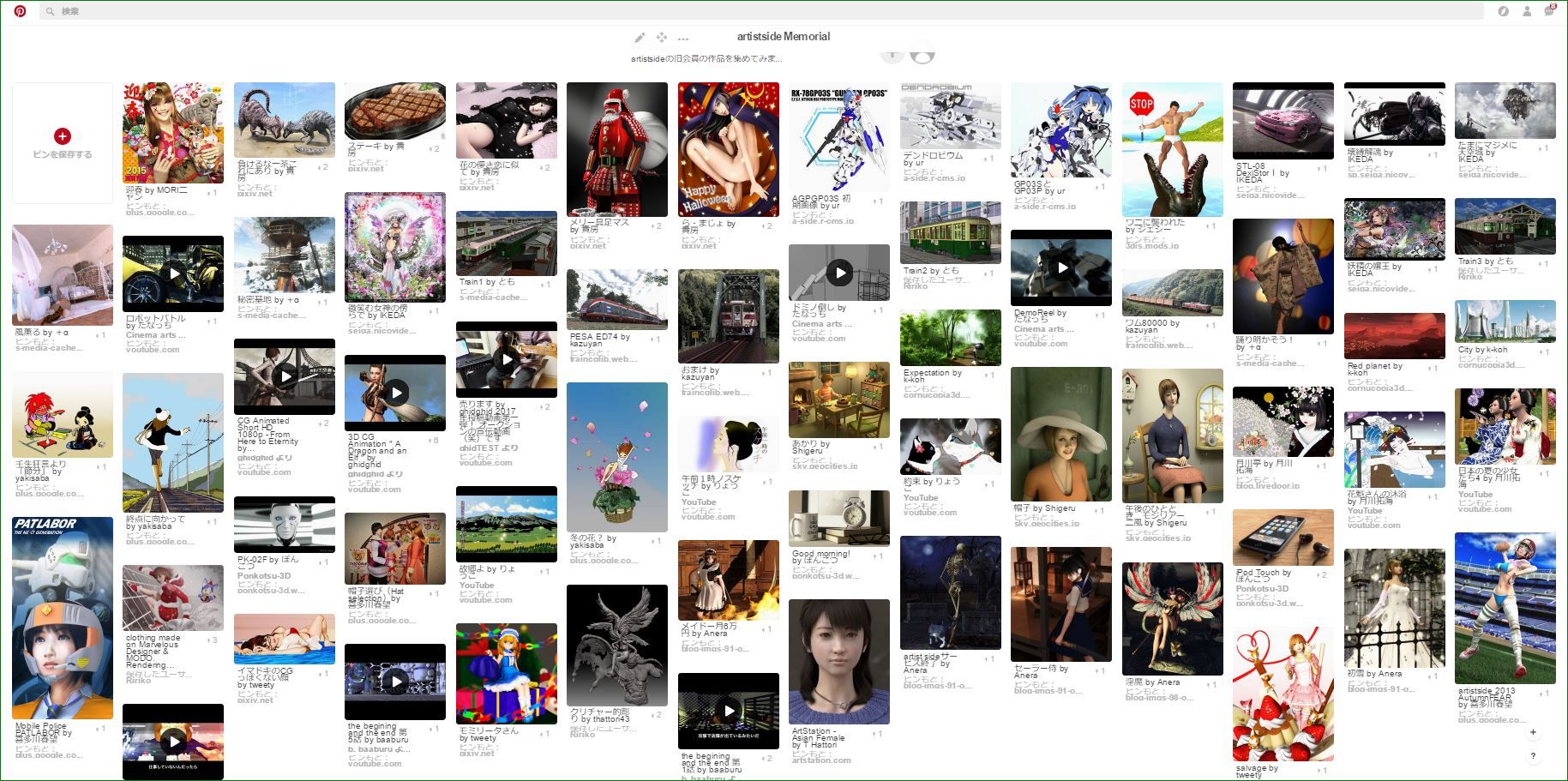Open the Happy Halloween witch pin image

[729, 149]
